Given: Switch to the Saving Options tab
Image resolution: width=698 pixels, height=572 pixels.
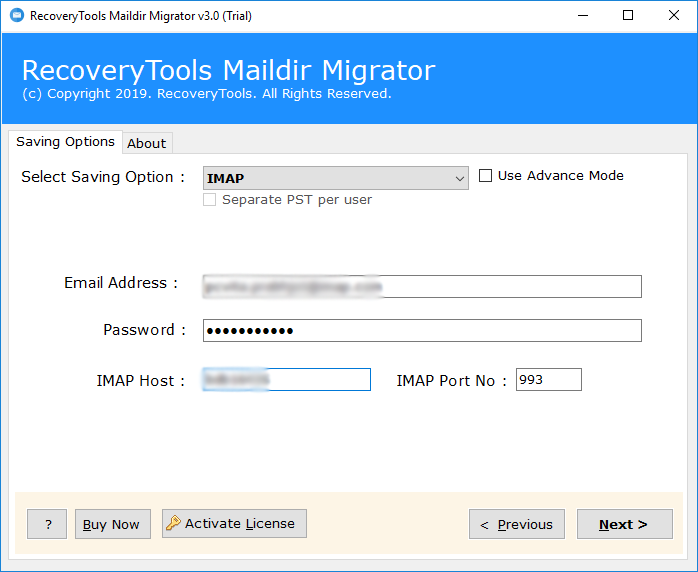Looking at the screenshot, I should pos(65,142).
